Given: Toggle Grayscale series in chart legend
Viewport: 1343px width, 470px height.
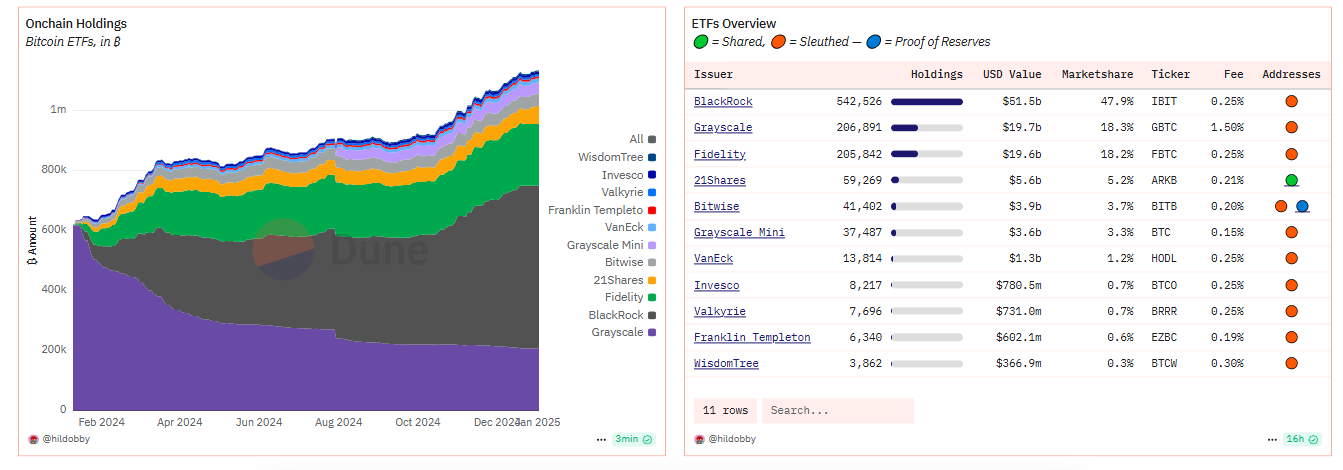Looking at the screenshot, I should click(x=624, y=332).
